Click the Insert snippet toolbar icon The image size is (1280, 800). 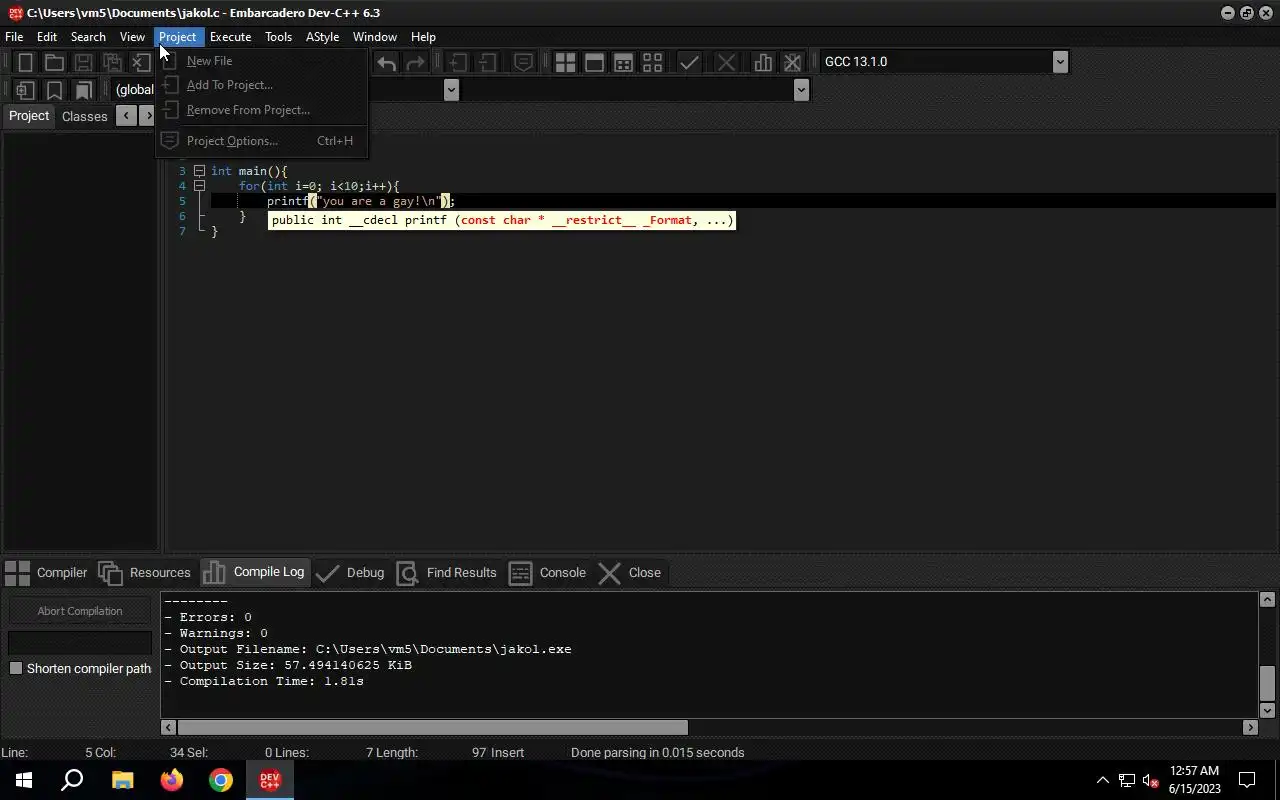[25, 90]
